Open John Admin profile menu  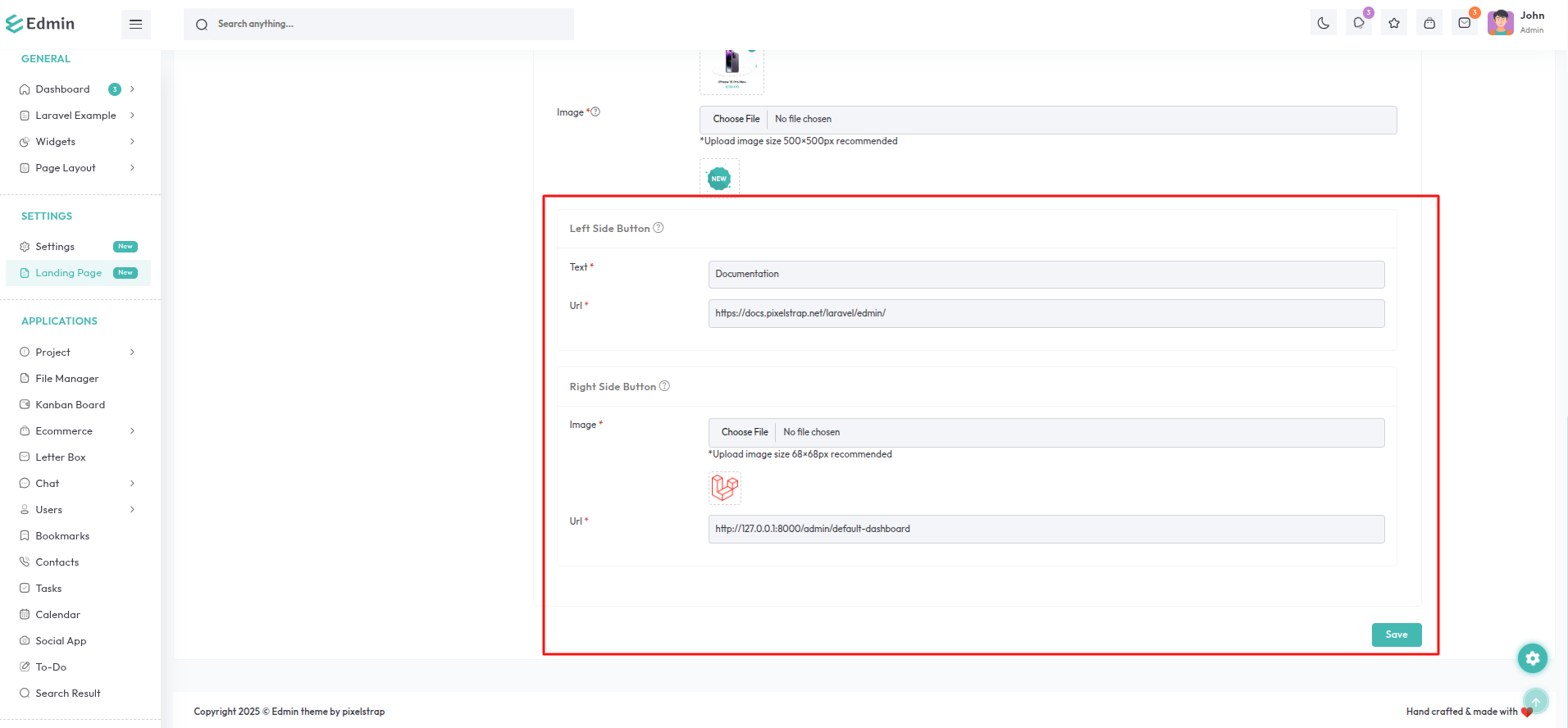[1517, 23]
